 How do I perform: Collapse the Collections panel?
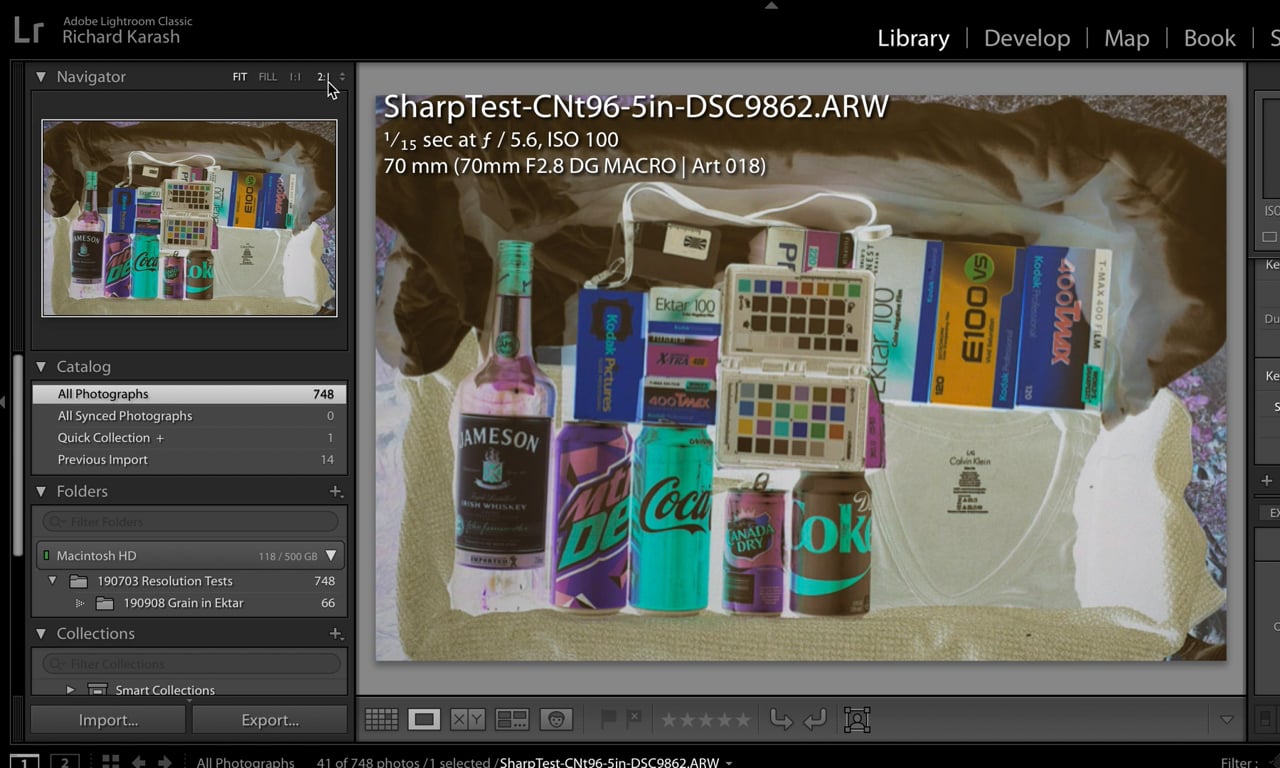point(41,633)
